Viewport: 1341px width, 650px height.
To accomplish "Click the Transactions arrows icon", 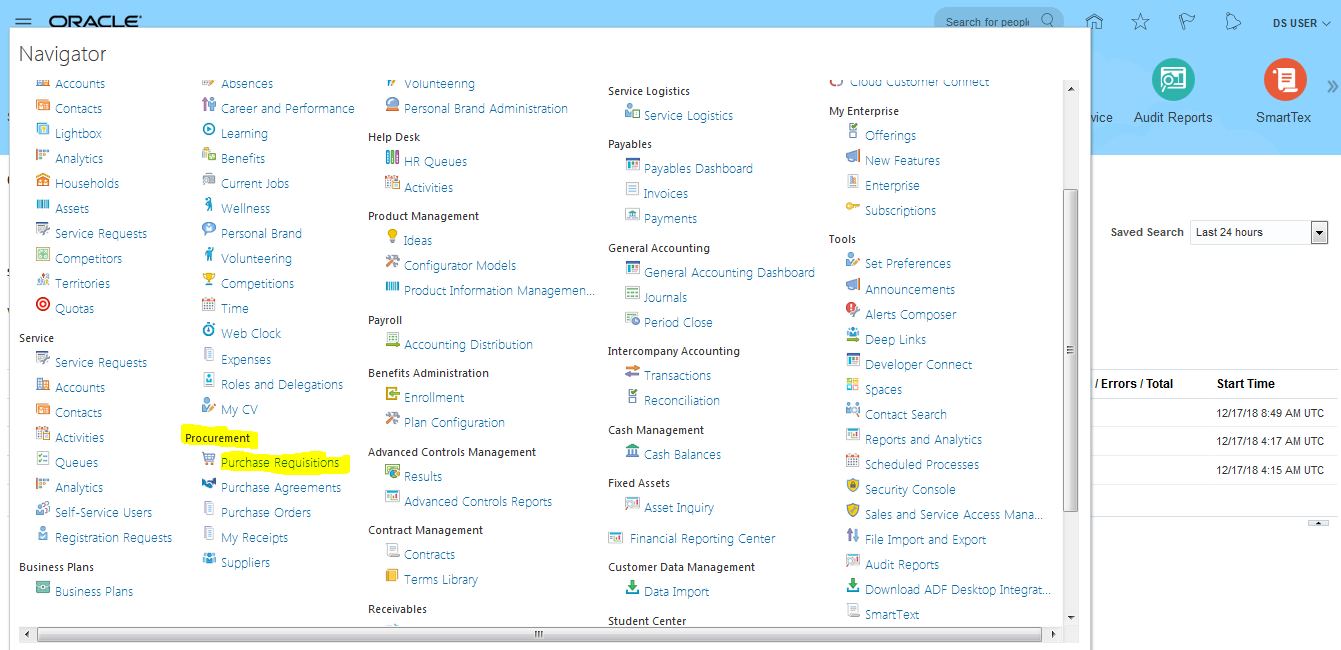I will tap(632, 373).
